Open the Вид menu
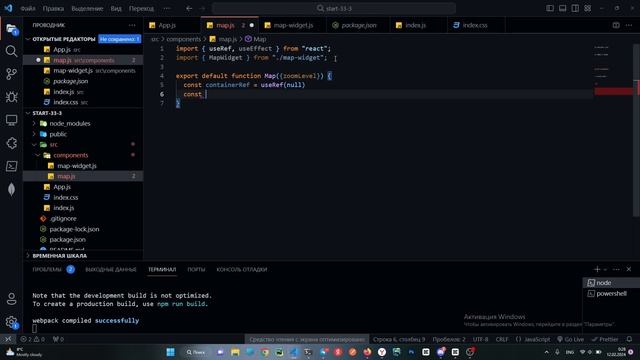 pyautogui.click(x=116, y=8)
